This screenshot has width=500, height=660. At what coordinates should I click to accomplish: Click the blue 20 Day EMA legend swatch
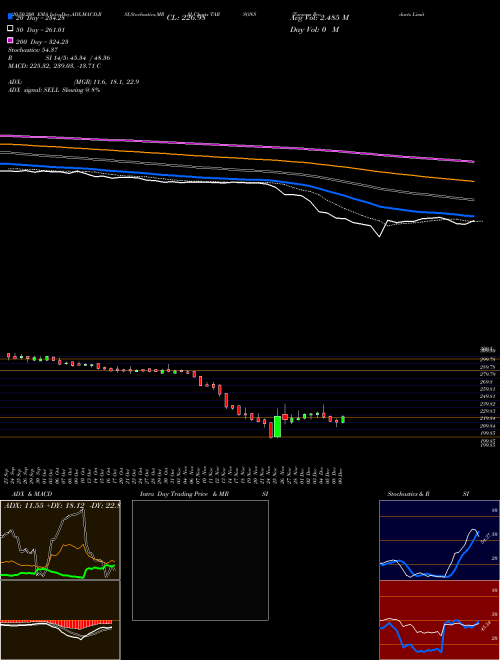point(10,16)
